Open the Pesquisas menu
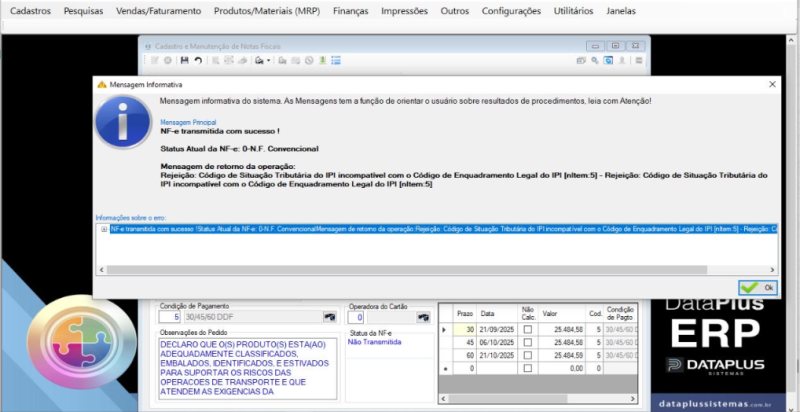 coord(83,11)
